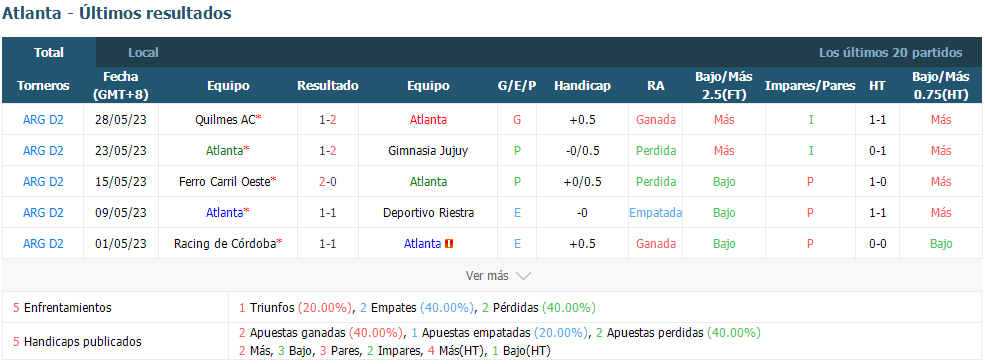
Task: Click the Impares/Pares column header
Action: pos(810,85)
